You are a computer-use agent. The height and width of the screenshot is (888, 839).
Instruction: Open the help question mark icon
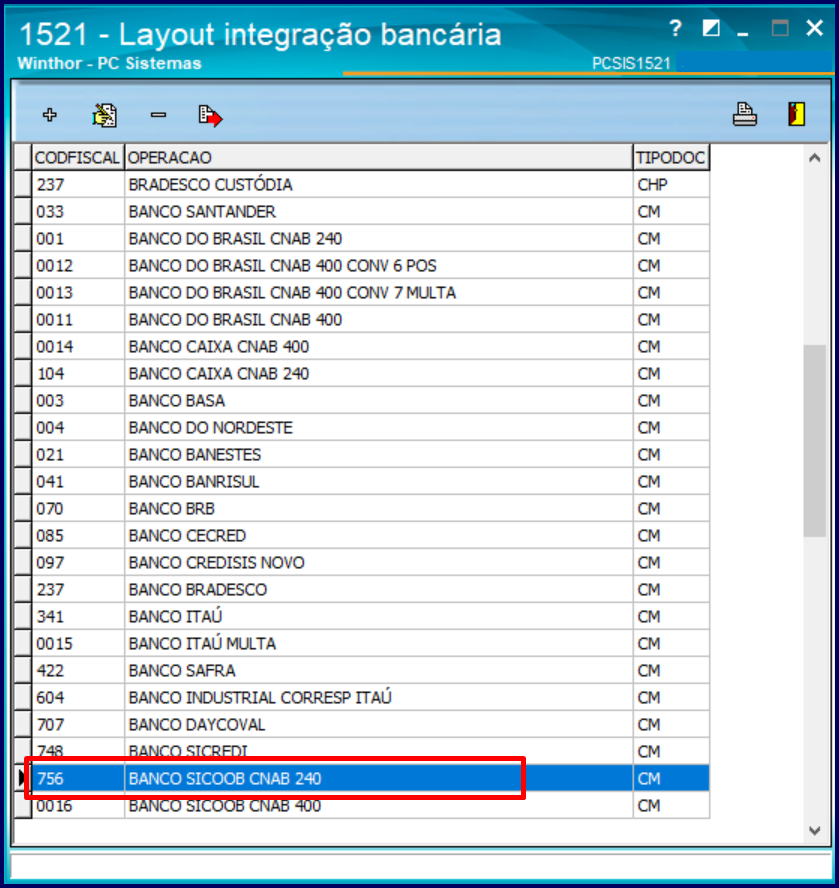click(676, 28)
